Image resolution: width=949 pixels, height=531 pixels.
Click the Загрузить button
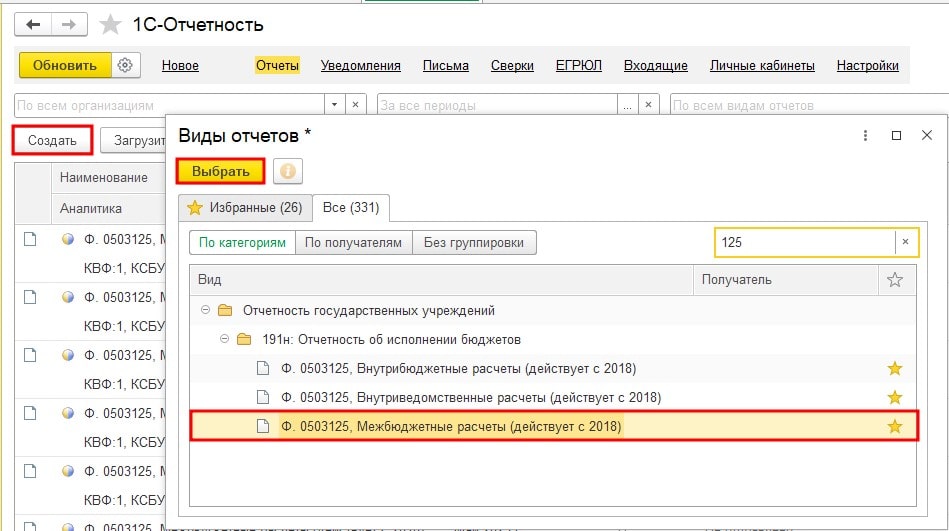click(133, 140)
